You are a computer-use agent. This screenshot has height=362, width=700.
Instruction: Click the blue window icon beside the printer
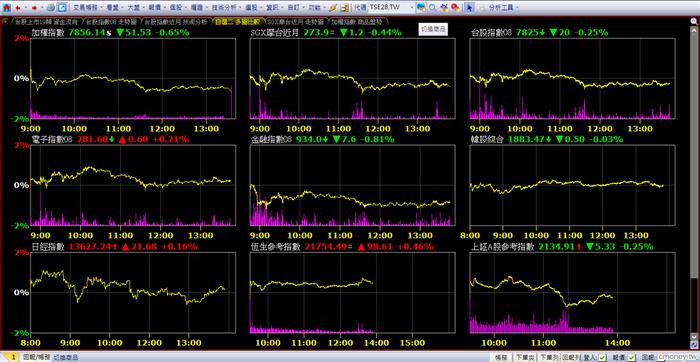pos(63,8)
